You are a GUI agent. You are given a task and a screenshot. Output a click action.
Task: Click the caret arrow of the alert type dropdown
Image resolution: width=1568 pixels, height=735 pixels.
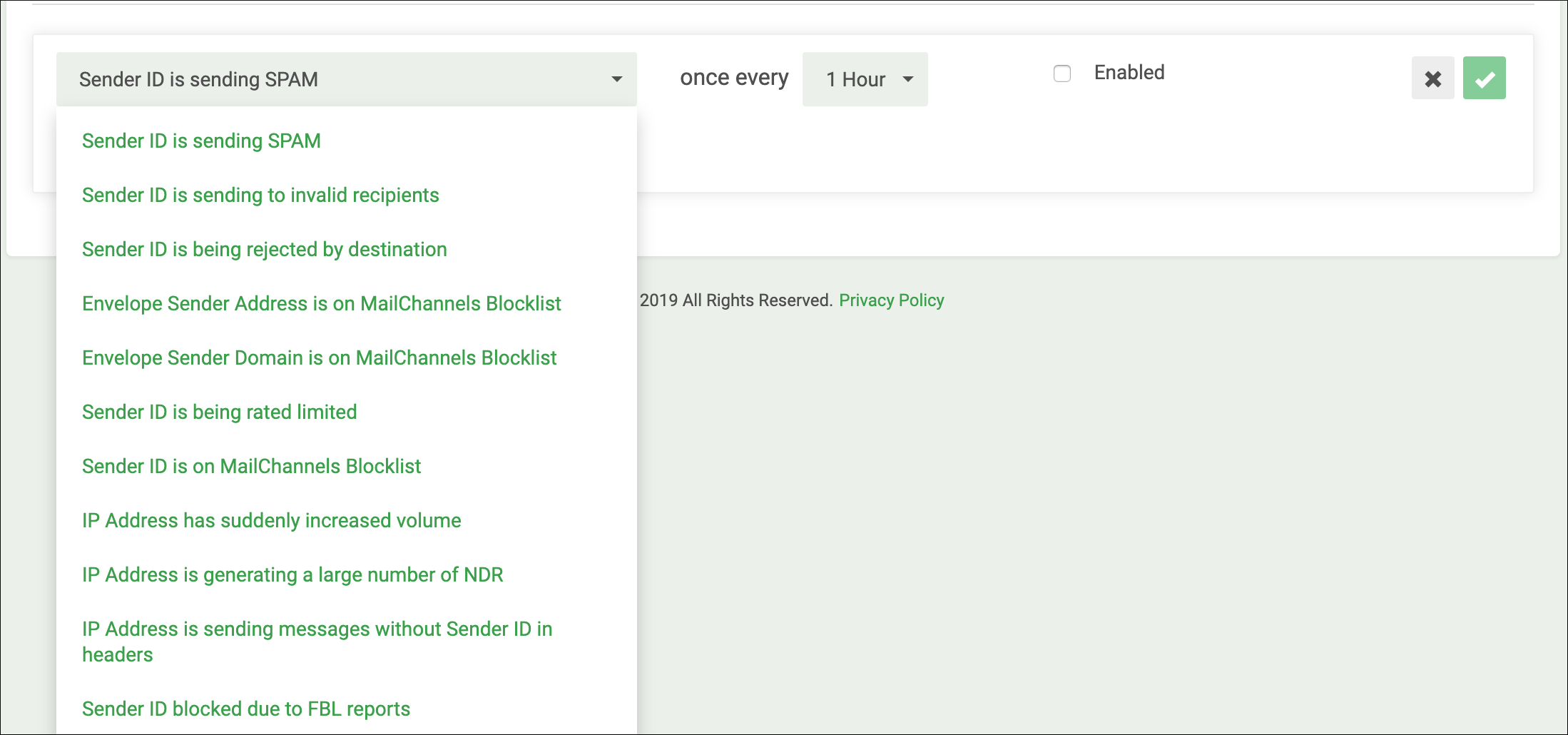[617, 79]
